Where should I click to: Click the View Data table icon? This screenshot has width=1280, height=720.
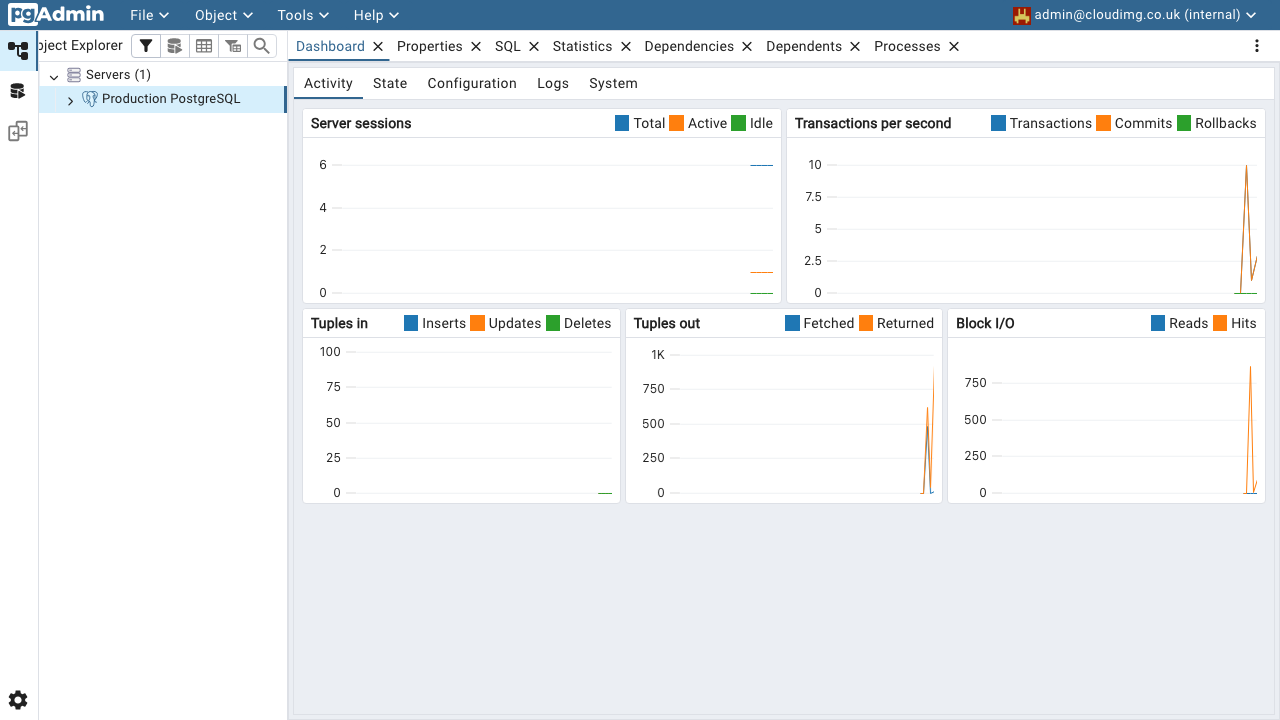click(204, 46)
